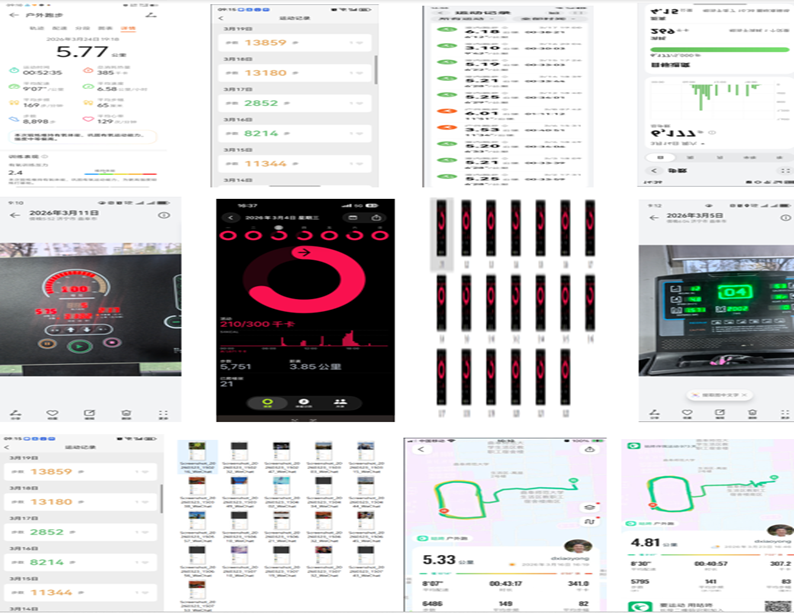Tap delete icon under 3月11日 photo
Screen dimensions: 794x613
click(126, 413)
